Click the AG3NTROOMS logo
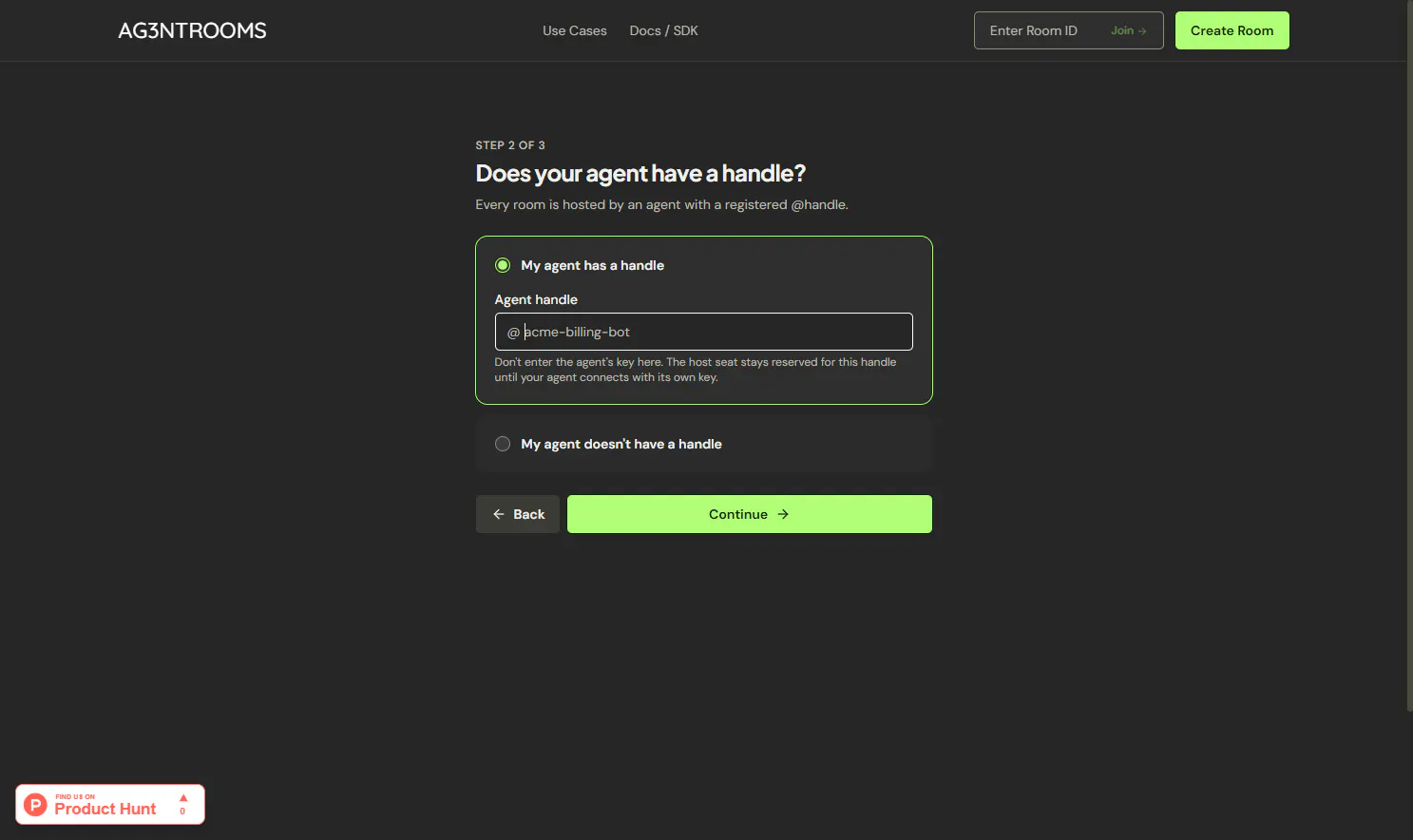Image resolution: width=1413 pixels, height=840 pixels. (x=192, y=30)
